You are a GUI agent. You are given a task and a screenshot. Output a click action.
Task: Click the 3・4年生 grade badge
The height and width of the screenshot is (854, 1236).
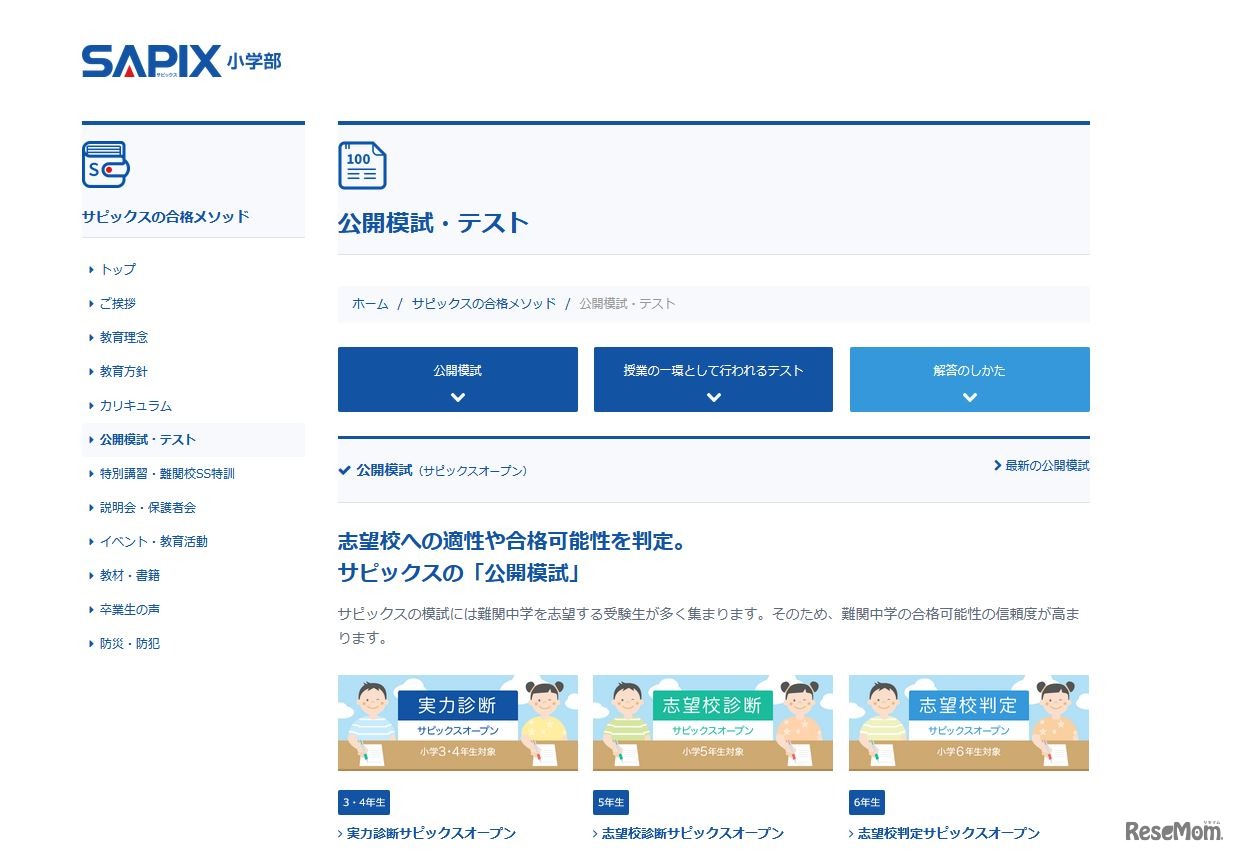pos(364,802)
